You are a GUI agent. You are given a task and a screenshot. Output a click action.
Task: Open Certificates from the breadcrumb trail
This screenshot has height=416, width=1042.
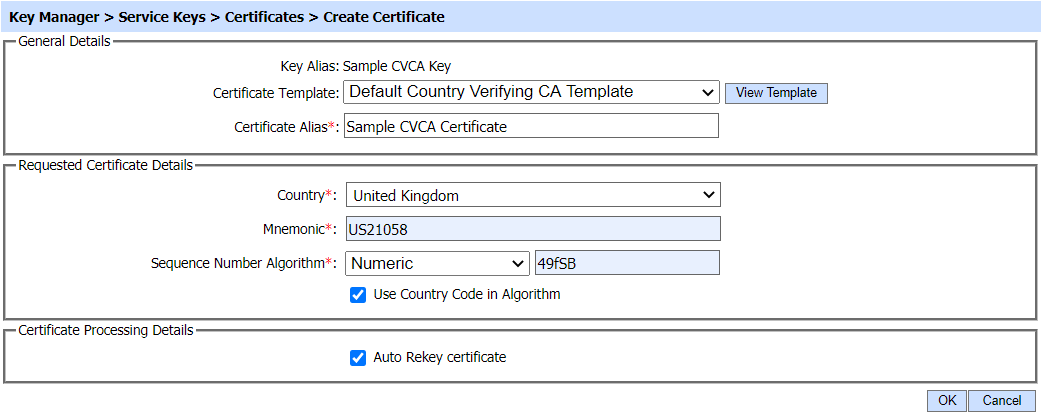[x=264, y=17]
